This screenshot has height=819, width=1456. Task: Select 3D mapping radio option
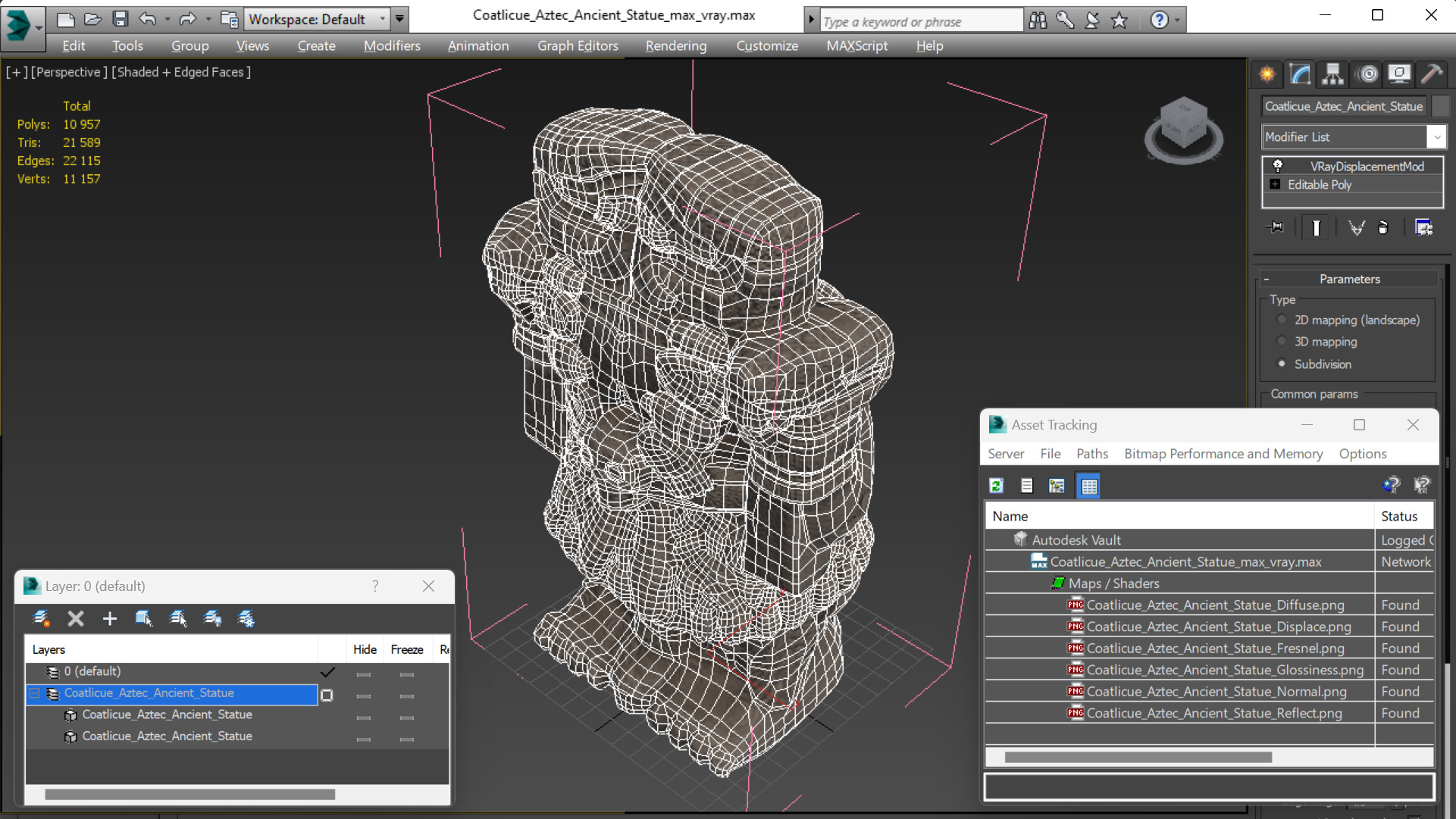click(x=1282, y=342)
